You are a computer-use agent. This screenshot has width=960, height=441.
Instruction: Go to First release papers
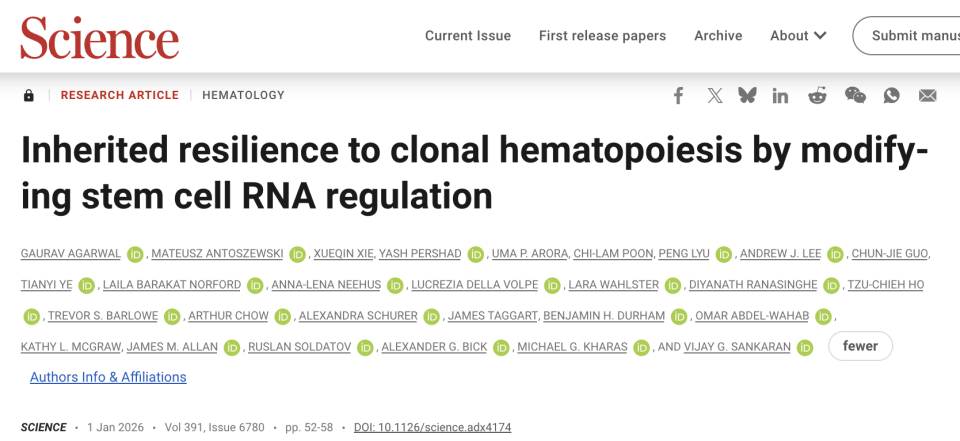tap(602, 36)
